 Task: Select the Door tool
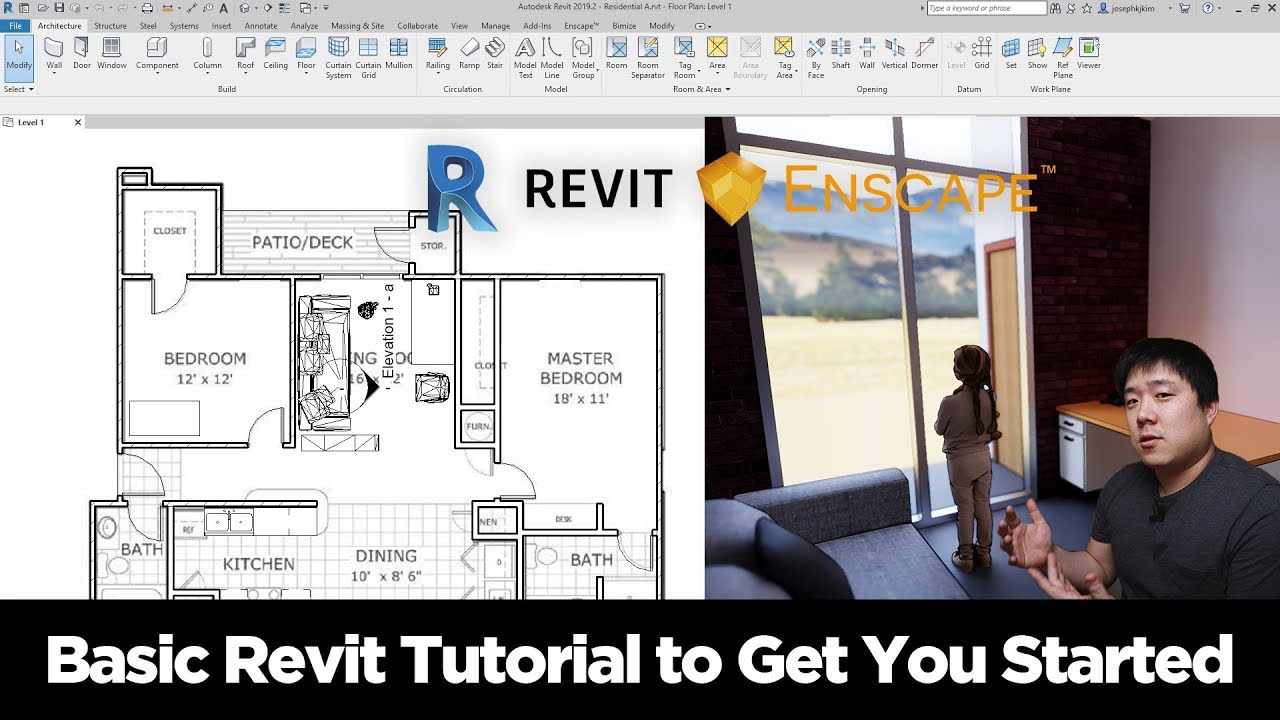[82, 55]
